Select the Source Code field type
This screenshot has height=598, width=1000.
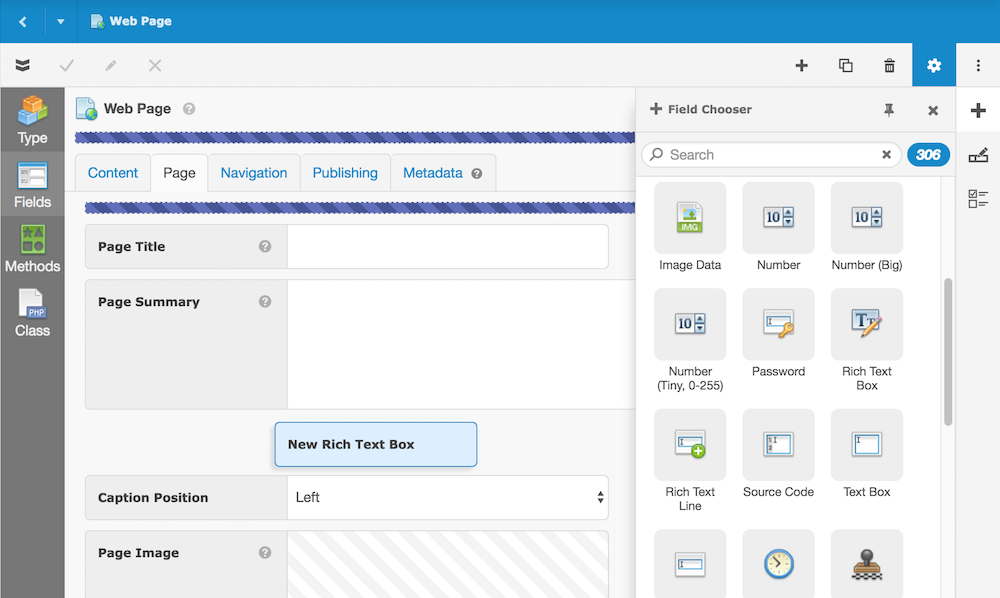[x=778, y=445]
